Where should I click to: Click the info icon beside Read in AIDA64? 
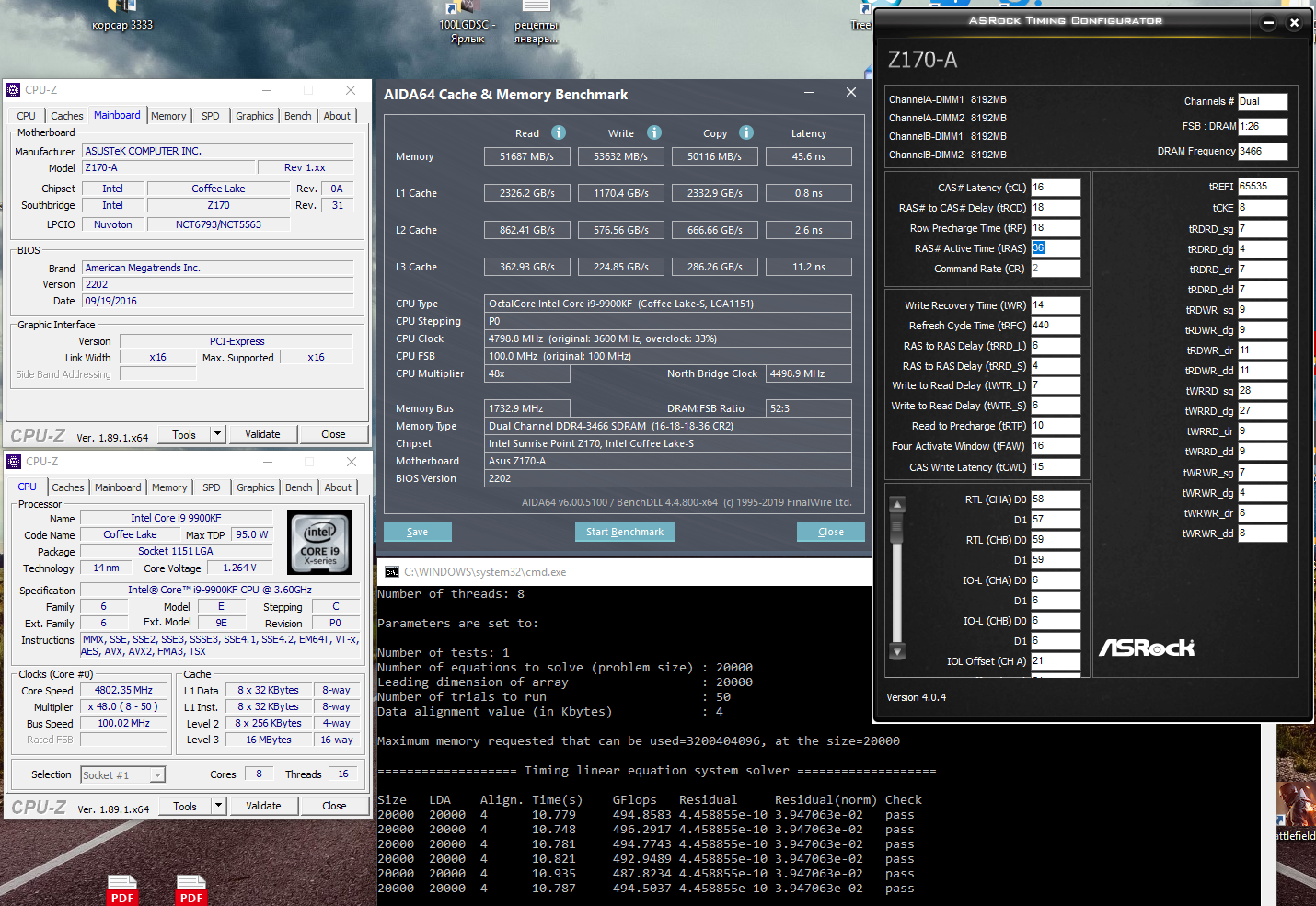click(x=559, y=132)
